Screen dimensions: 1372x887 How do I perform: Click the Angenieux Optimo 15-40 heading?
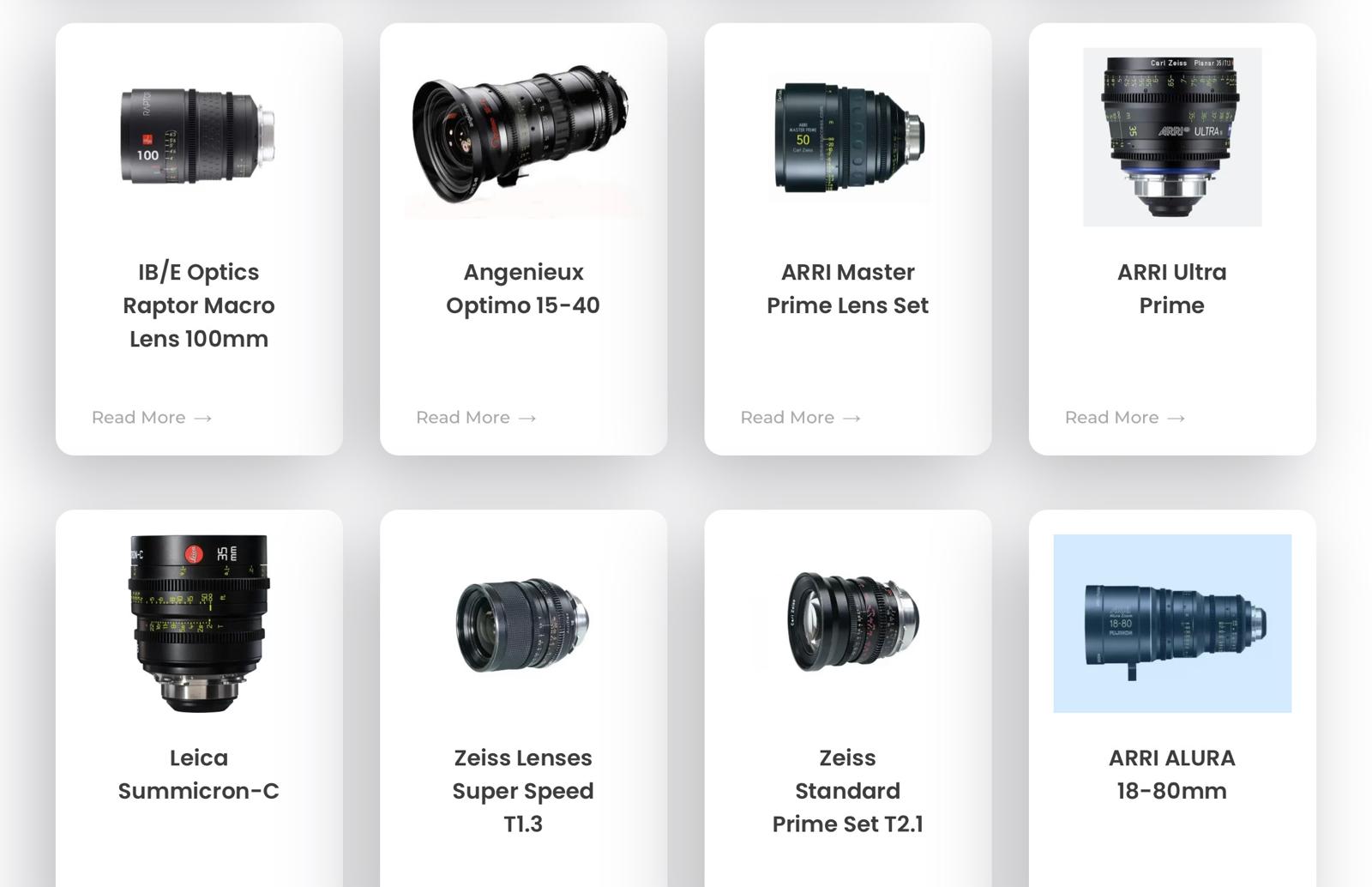523,288
